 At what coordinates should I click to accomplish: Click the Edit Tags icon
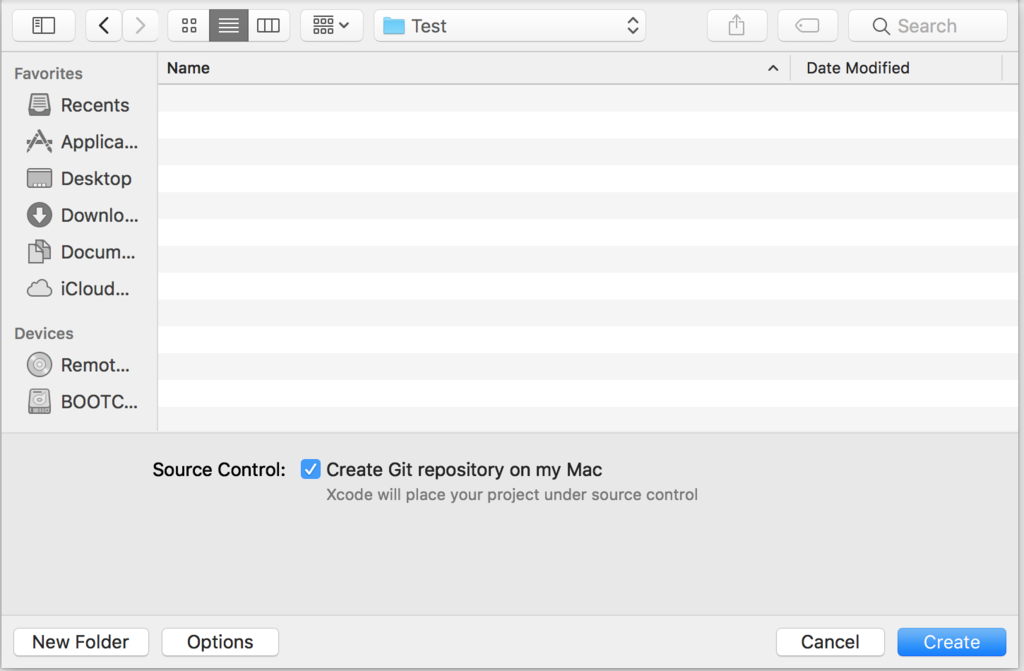click(807, 25)
